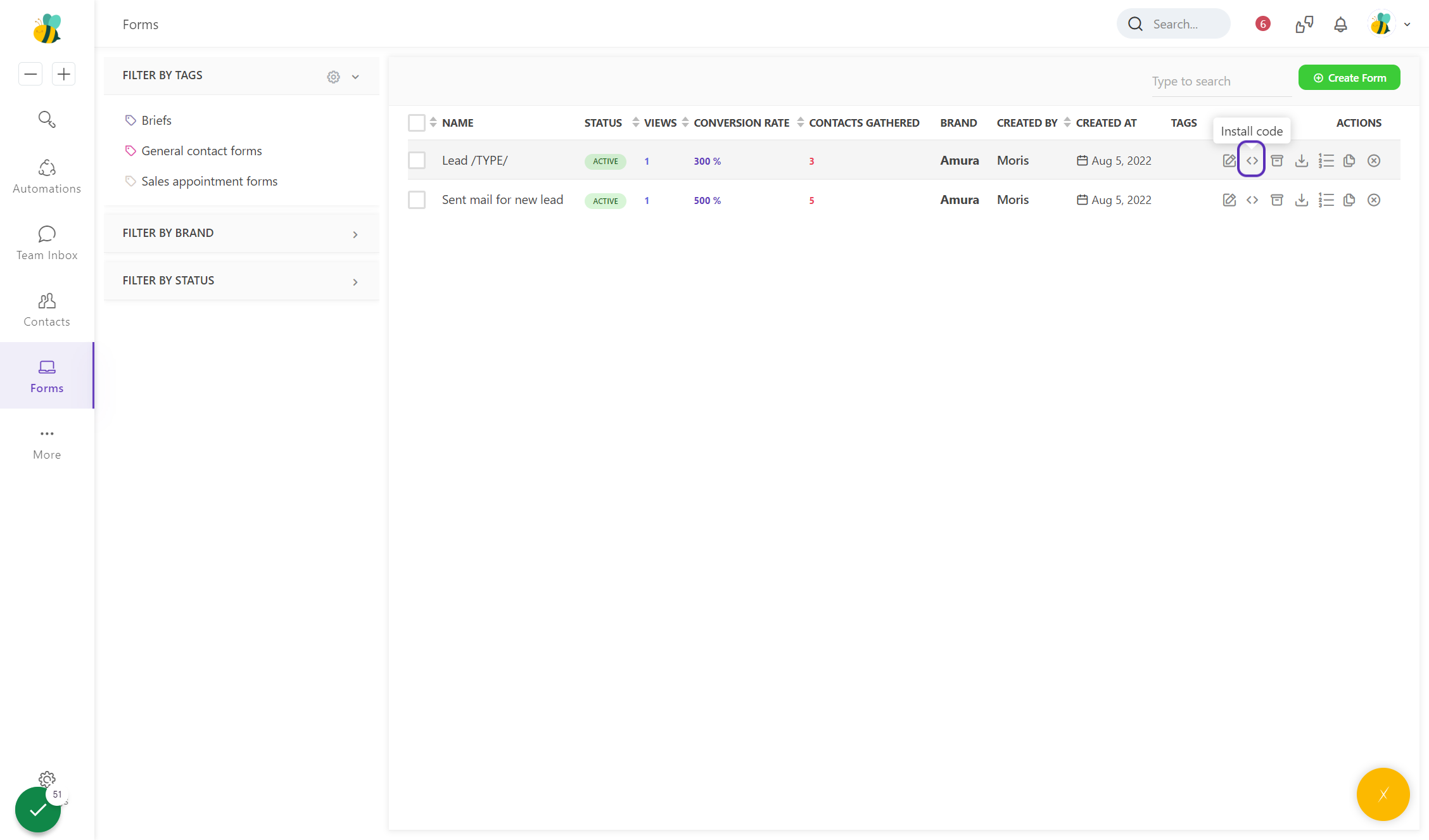Check the Lead /TYPE/ row checkbox
The height and width of the screenshot is (840, 1429).
417,161
